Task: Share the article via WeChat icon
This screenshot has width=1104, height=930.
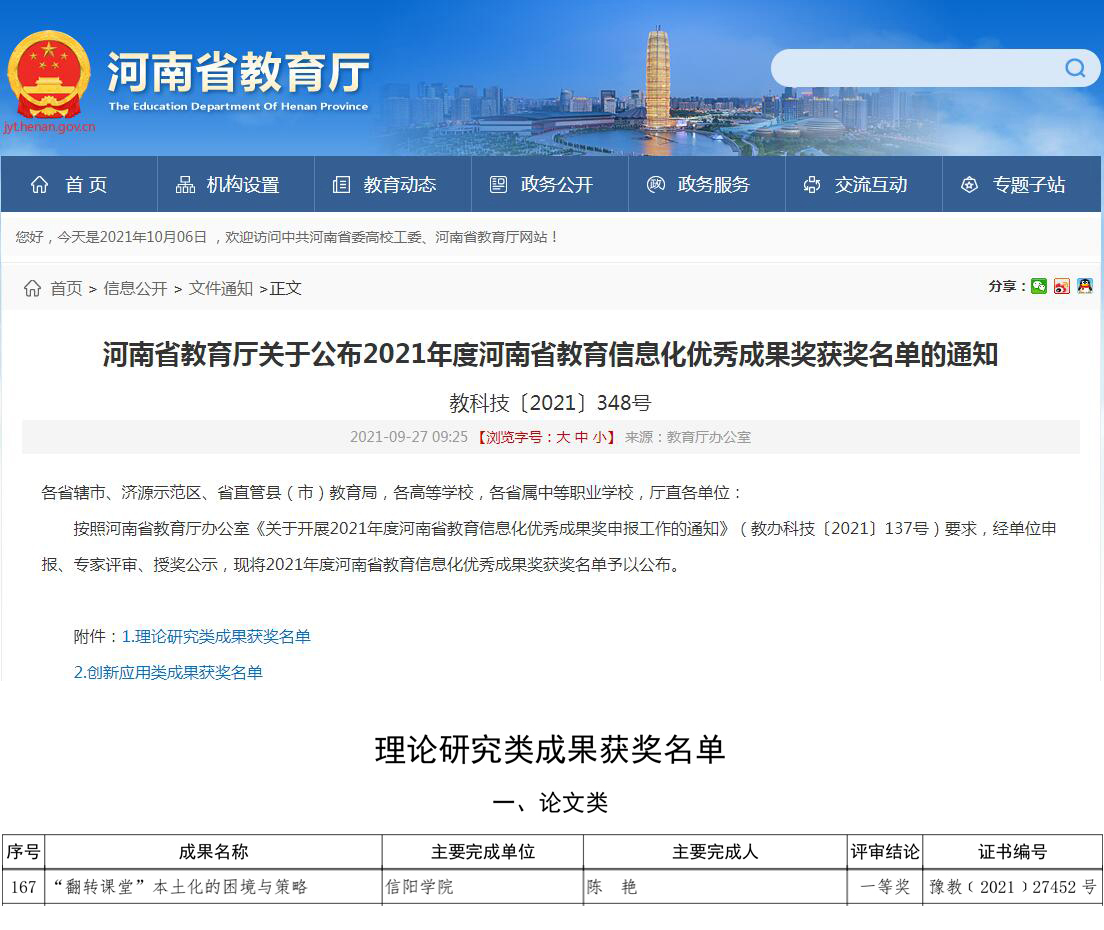Action: click(1039, 287)
